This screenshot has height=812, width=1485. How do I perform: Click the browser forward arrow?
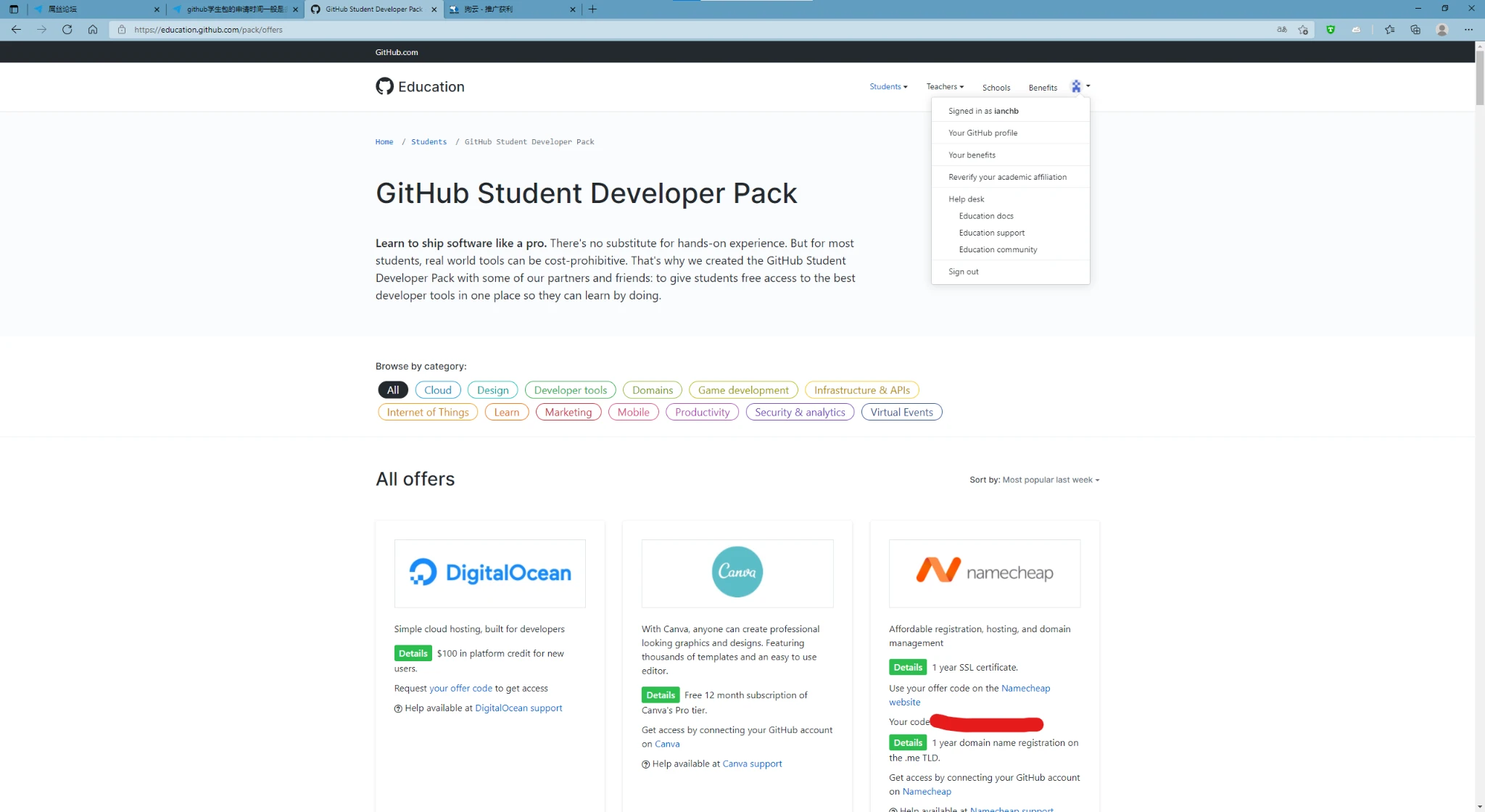pos(41,30)
